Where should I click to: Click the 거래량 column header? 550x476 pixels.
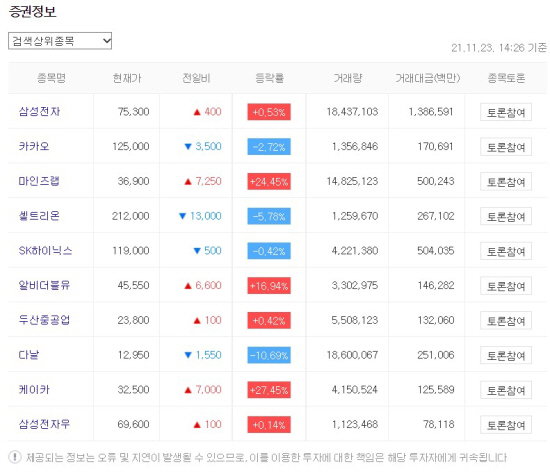348,78
